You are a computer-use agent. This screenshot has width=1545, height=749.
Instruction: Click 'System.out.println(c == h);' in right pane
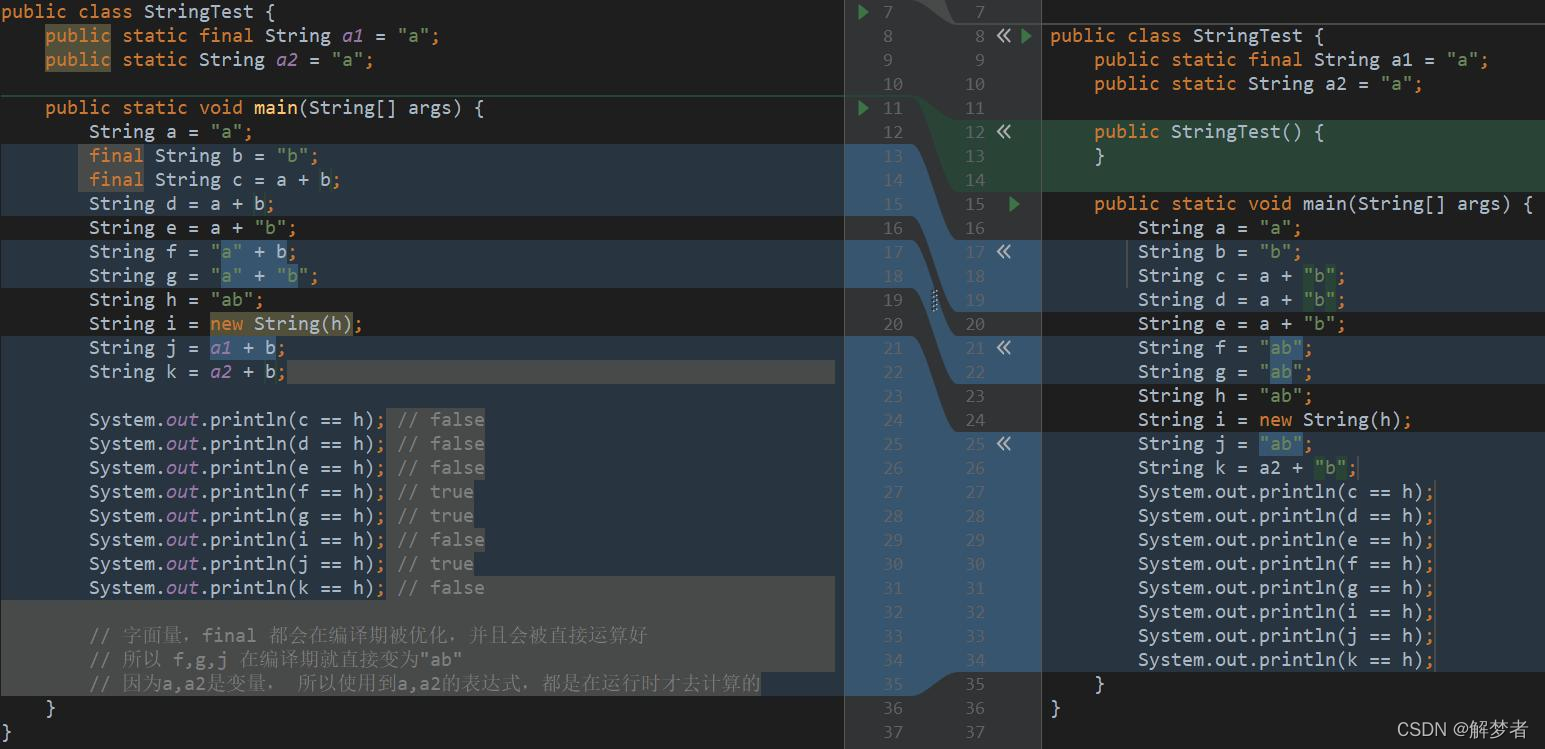point(1286,492)
